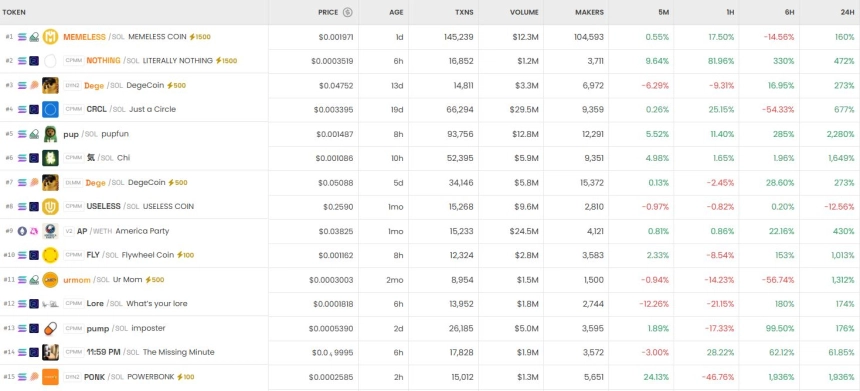860x391 pixels.
Task: Click the Chi token green logo
Action: click(50, 158)
